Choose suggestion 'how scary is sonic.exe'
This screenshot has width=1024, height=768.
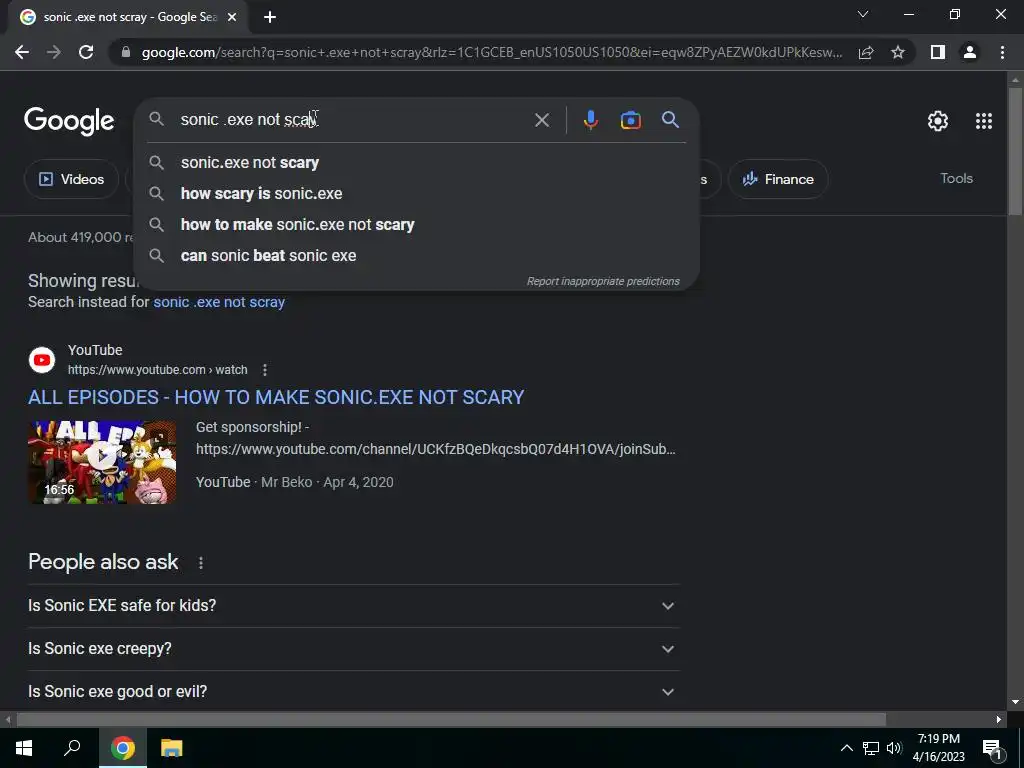(417, 193)
